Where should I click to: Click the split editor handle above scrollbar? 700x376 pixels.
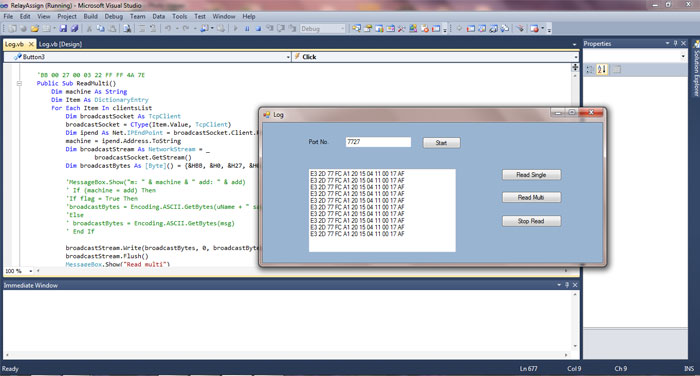pyautogui.click(x=575, y=67)
